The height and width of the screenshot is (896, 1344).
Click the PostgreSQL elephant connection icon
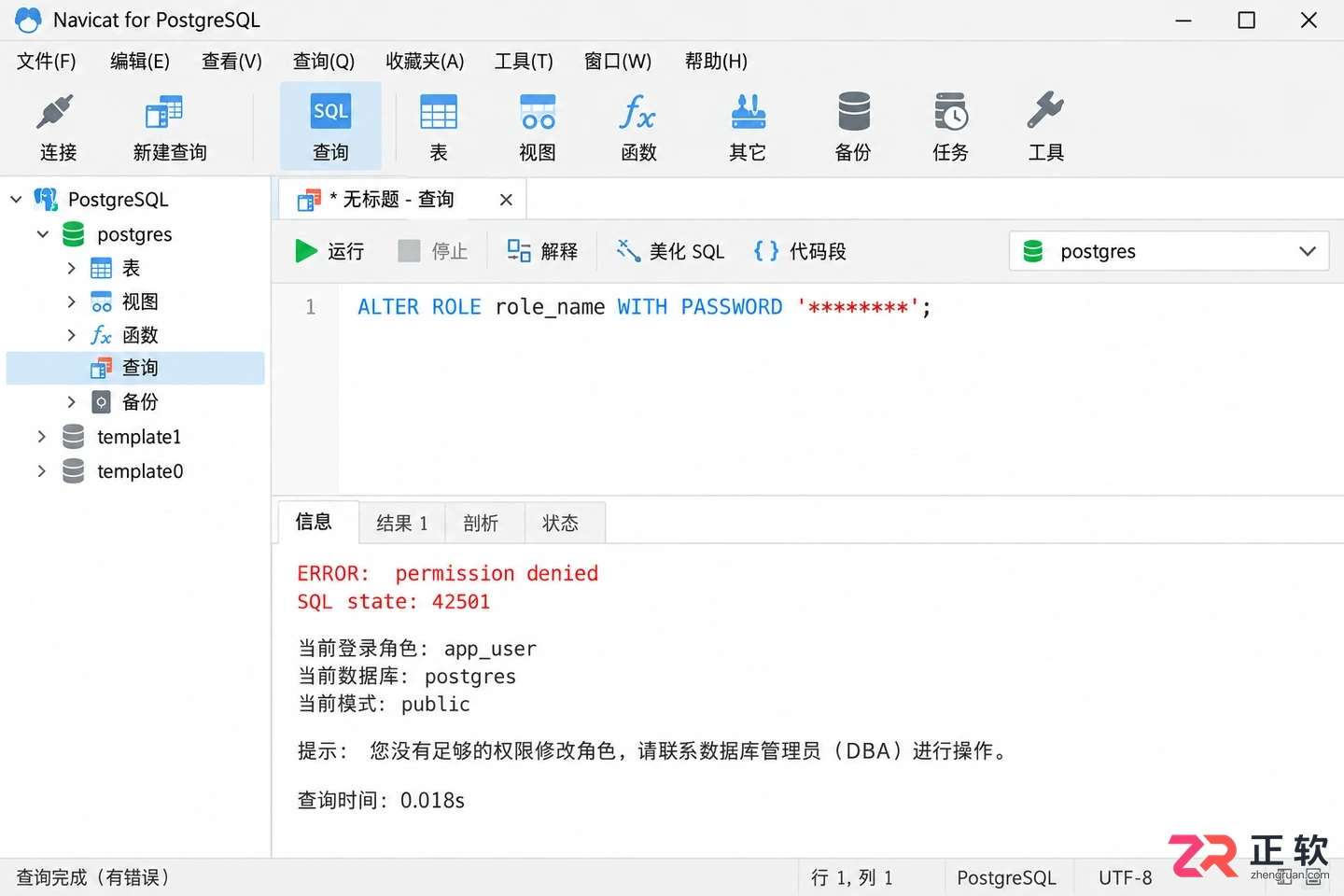(46, 199)
